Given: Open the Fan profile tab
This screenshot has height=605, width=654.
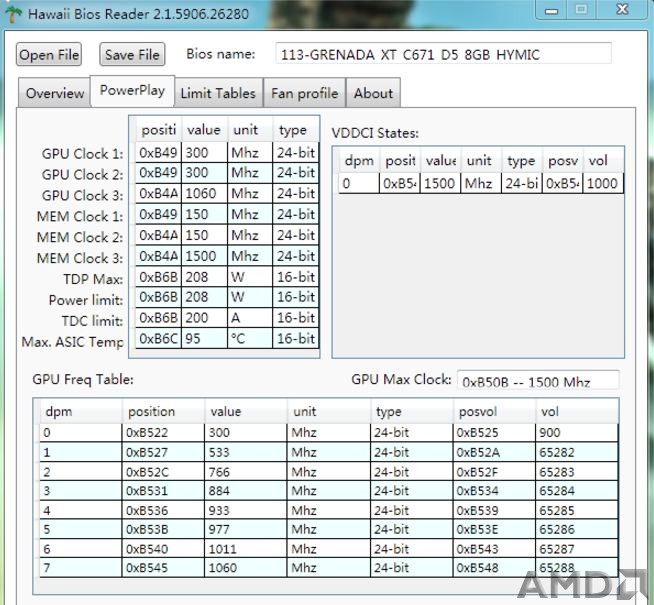Looking at the screenshot, I should (x=304, y=93).
